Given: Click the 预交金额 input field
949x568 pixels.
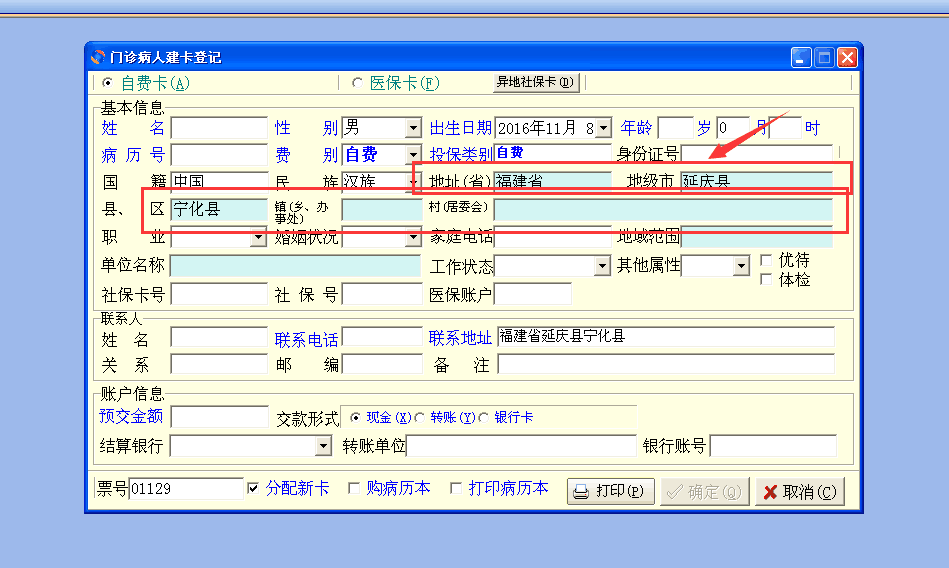Looking at the screenshot, I should pyautogui.click(x=219, y=417).
